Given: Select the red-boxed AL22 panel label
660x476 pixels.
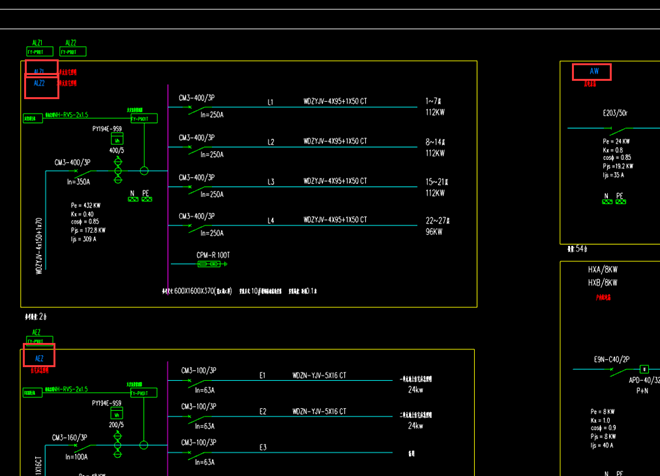Looking at the screenshot, I should click(x=39, y=85).
